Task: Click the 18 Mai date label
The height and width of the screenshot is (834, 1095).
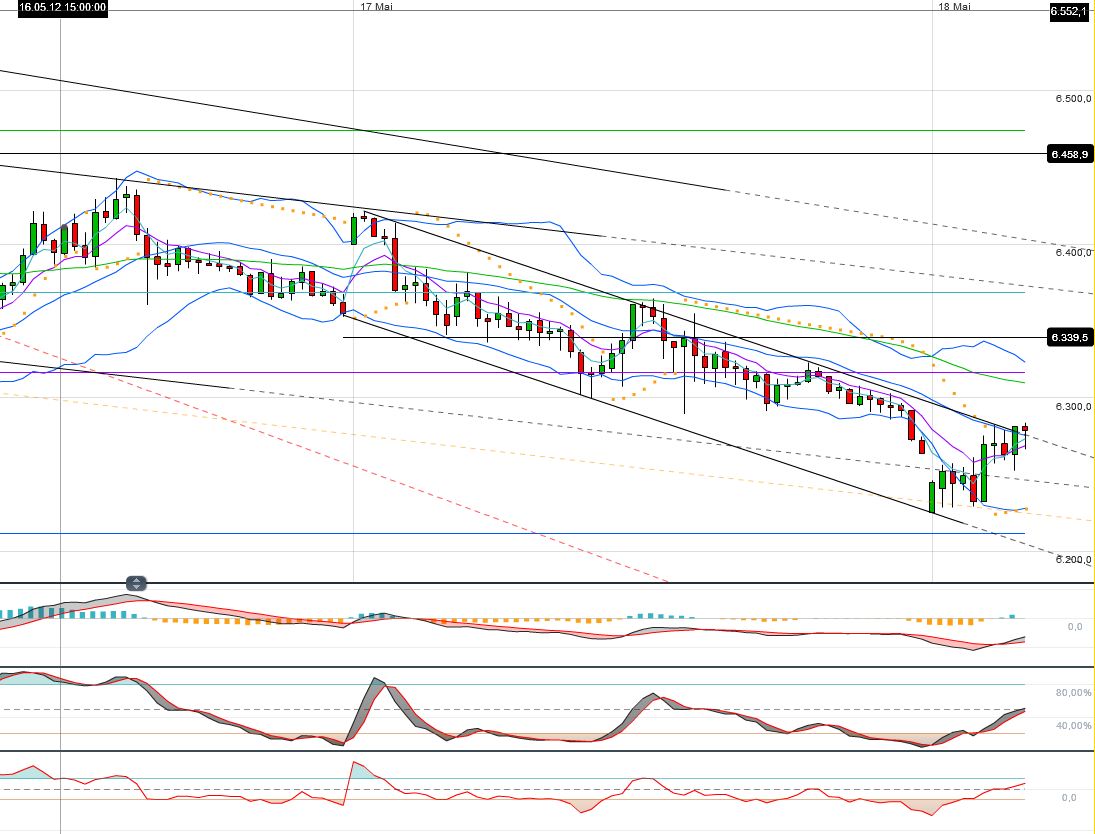Action: [x=954, y=6]
